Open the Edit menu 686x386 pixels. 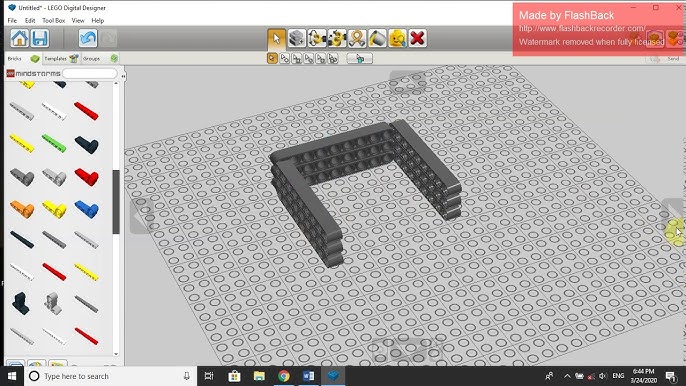(x=30, y=21)
